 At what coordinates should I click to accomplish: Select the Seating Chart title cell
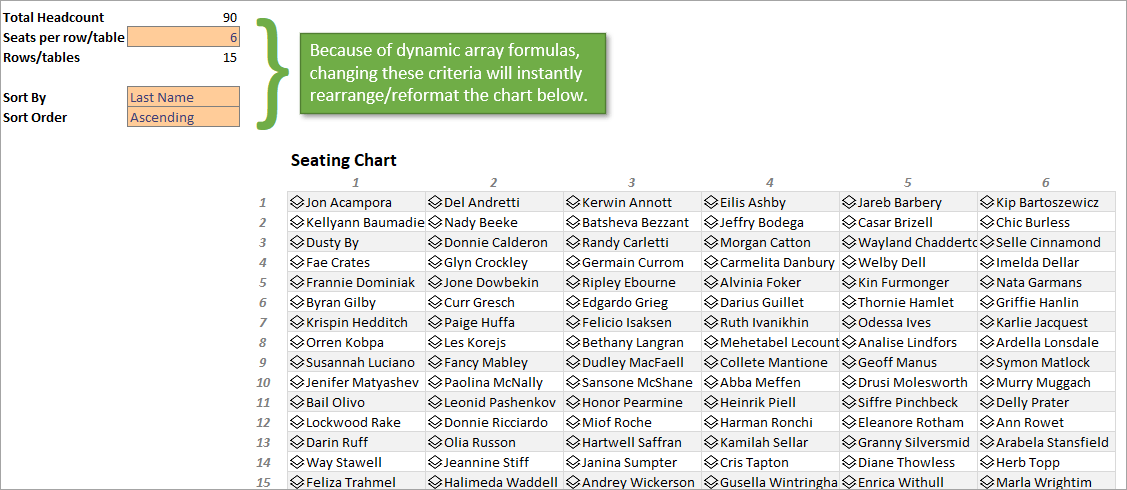(x=344, y=160)
